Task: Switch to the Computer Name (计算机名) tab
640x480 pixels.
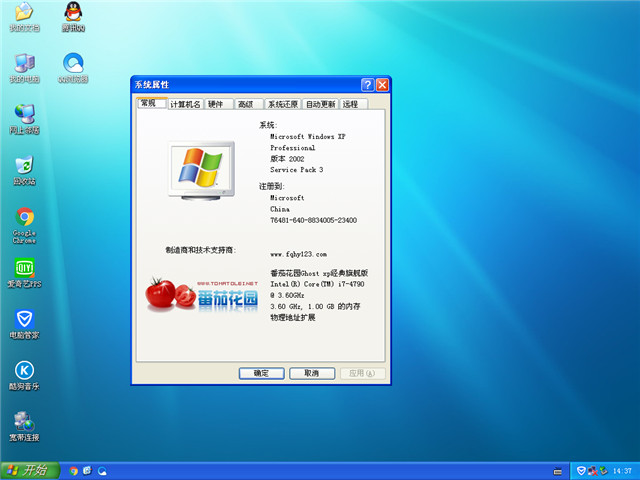Action: click(x=185, y=104)
